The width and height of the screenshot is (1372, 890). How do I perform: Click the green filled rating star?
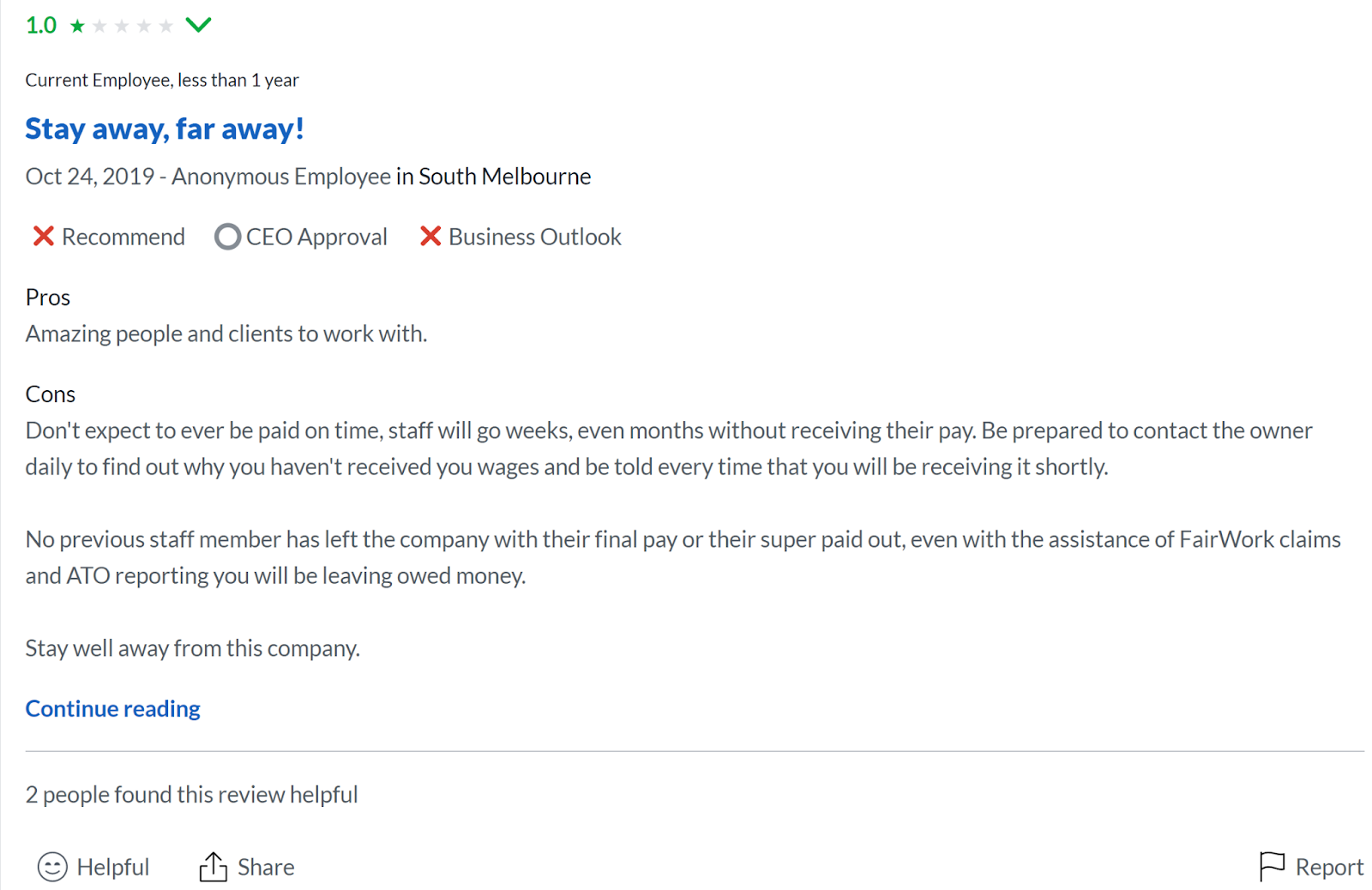pos(77,26)
